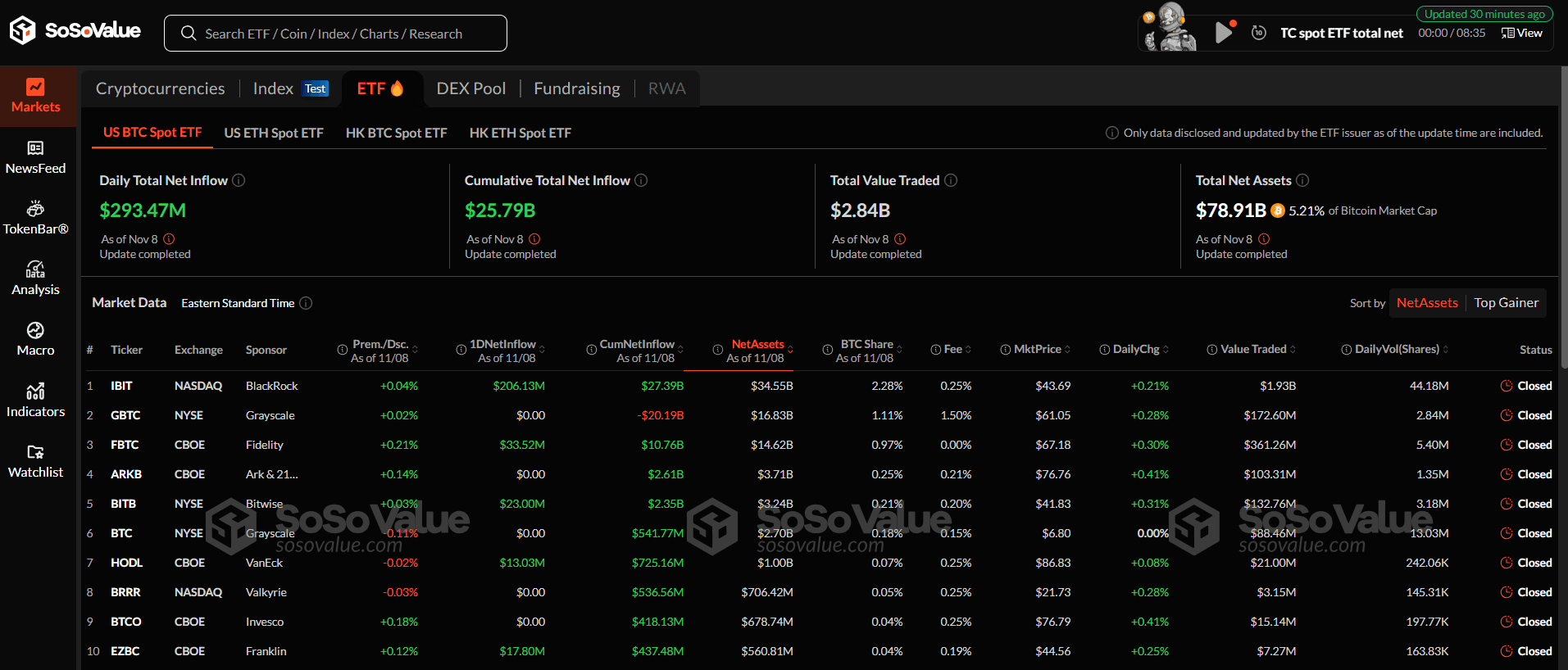Open the NewsFeed sidebar icon
The image size is (1568, 670).
(35, 156)
